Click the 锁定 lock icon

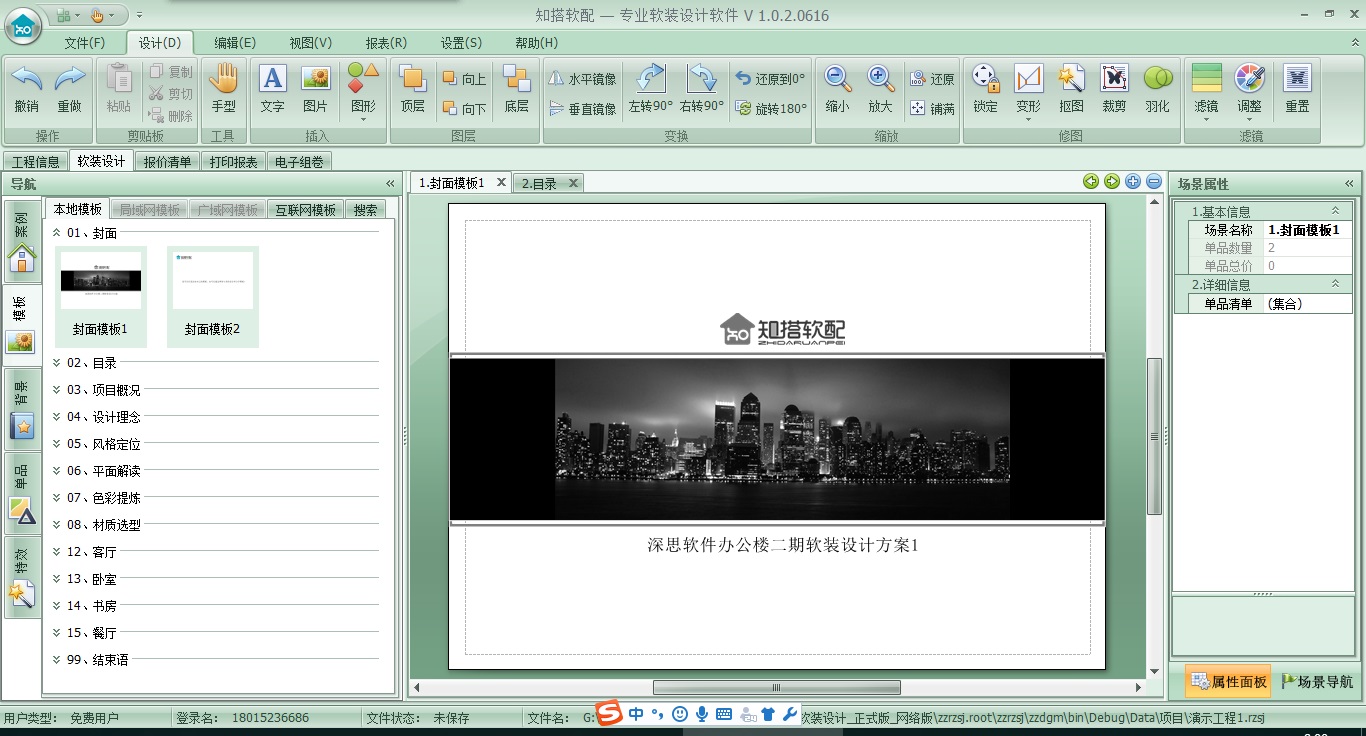coord(985,88)
